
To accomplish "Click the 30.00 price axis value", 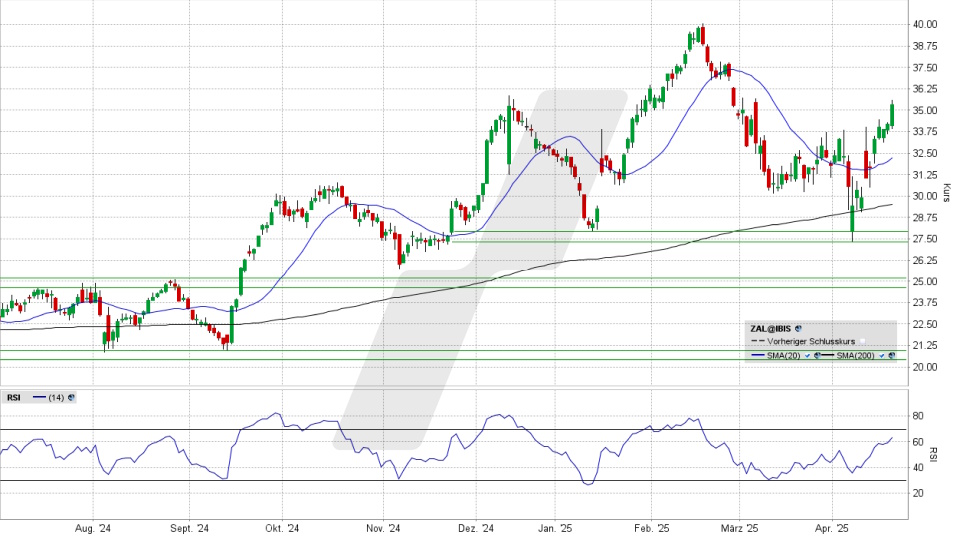I will [924, 196].
